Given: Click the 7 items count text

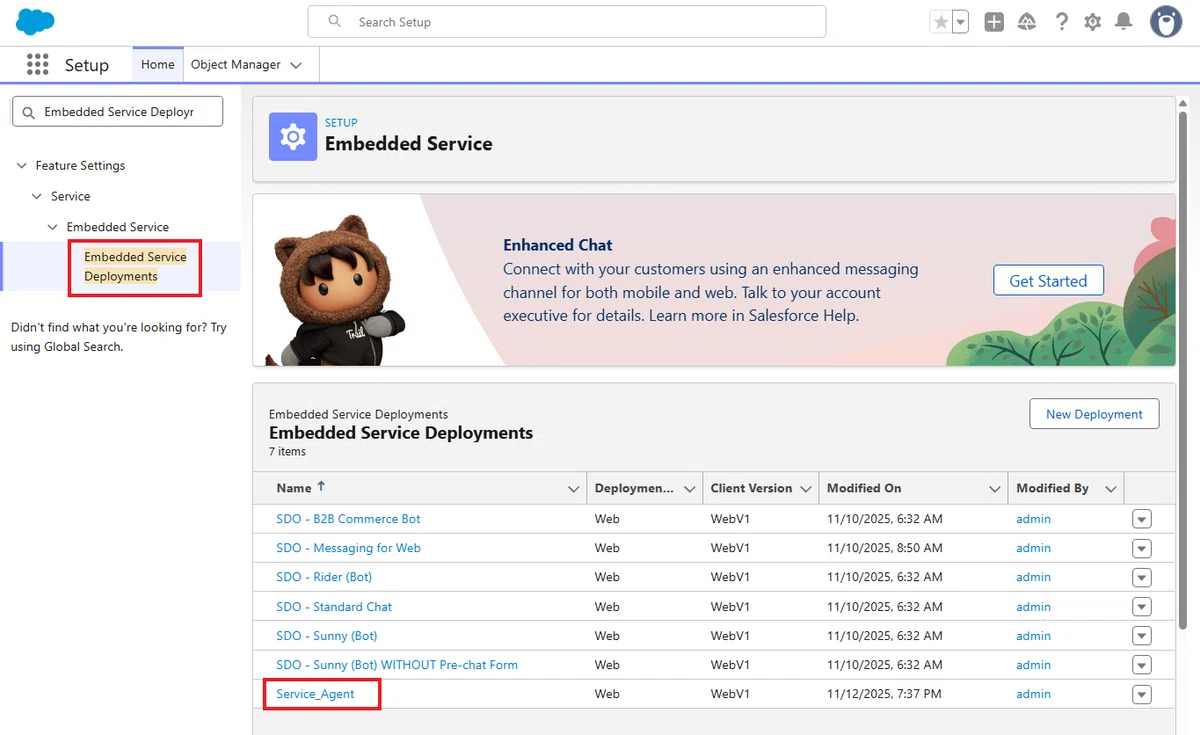Looking at the screenshot, I should point(287,452).
